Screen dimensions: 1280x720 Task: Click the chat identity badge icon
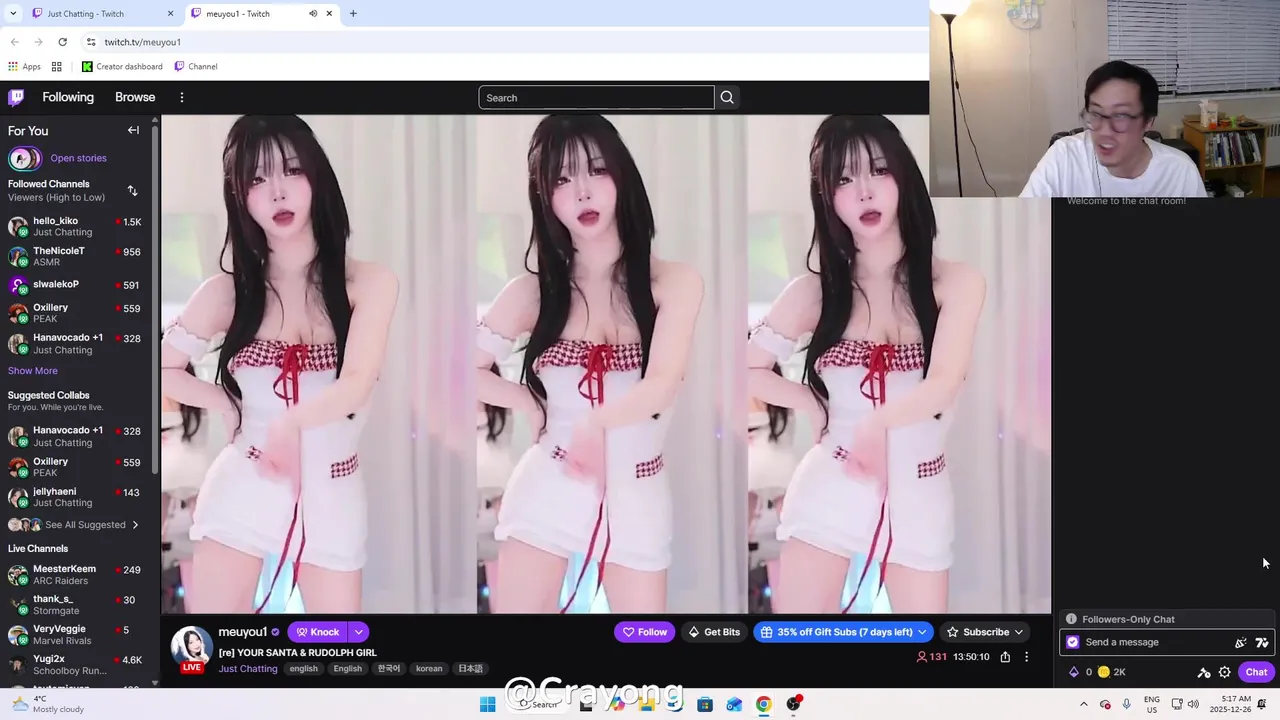point(1073,642)
